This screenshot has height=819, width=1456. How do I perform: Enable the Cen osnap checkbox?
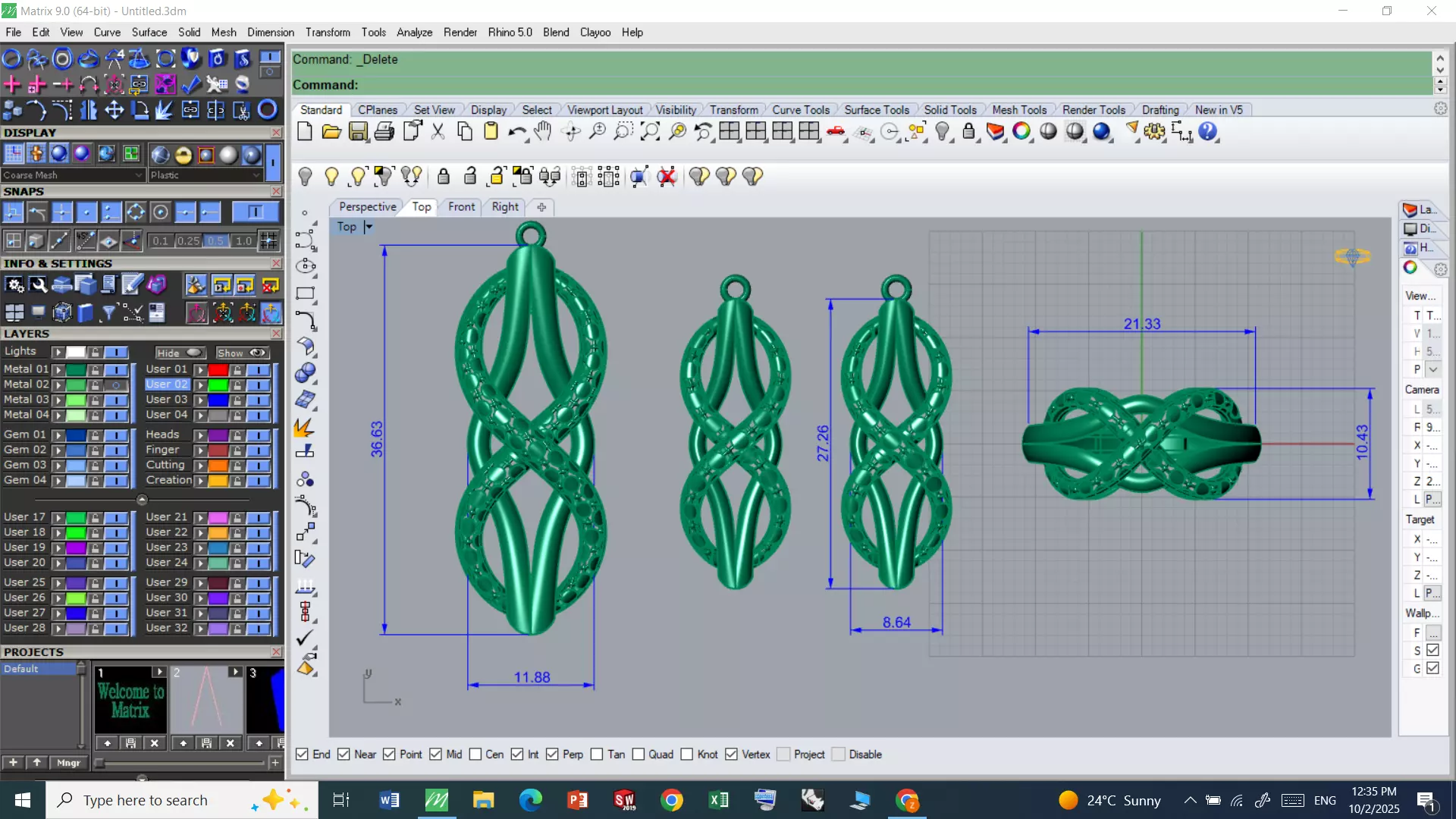click(x=475, y=755)
